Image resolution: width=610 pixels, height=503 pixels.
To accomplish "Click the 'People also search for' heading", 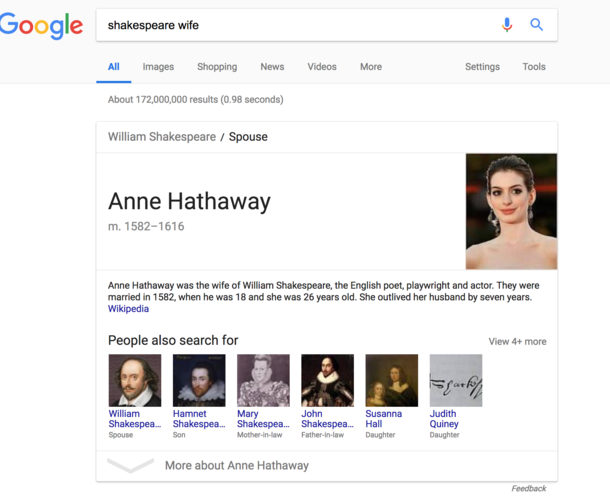I will 173,340.
